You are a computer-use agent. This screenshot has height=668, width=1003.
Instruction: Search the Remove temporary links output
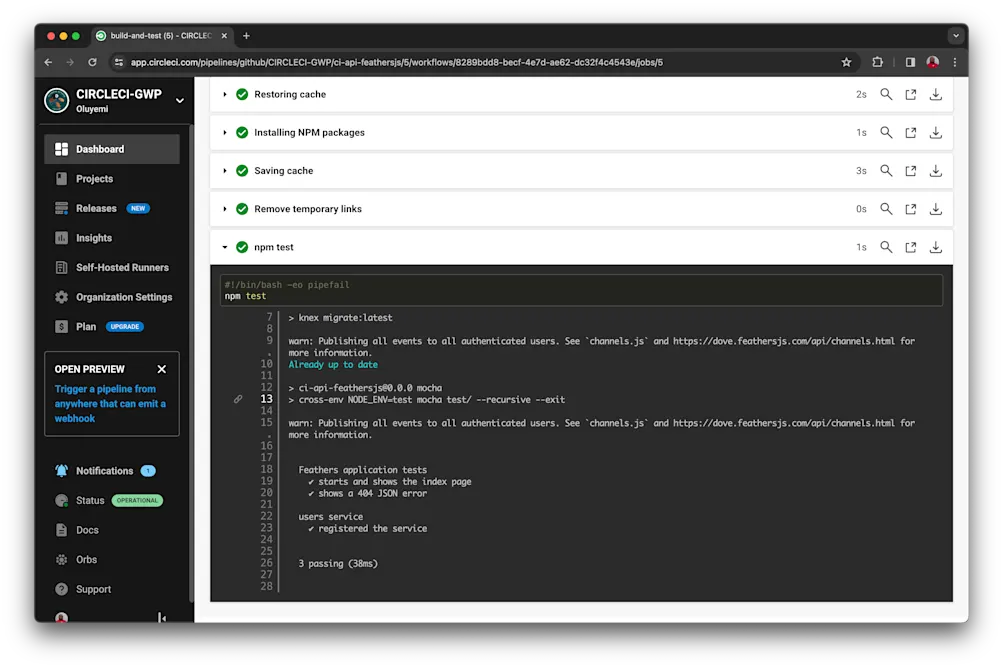(x=886, y=209)
